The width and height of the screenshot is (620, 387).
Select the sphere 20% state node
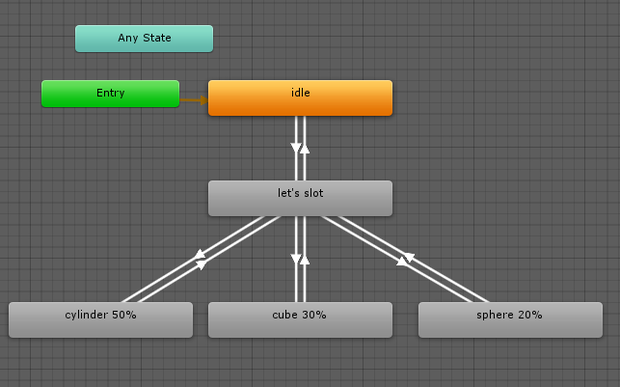pos(510,320)
